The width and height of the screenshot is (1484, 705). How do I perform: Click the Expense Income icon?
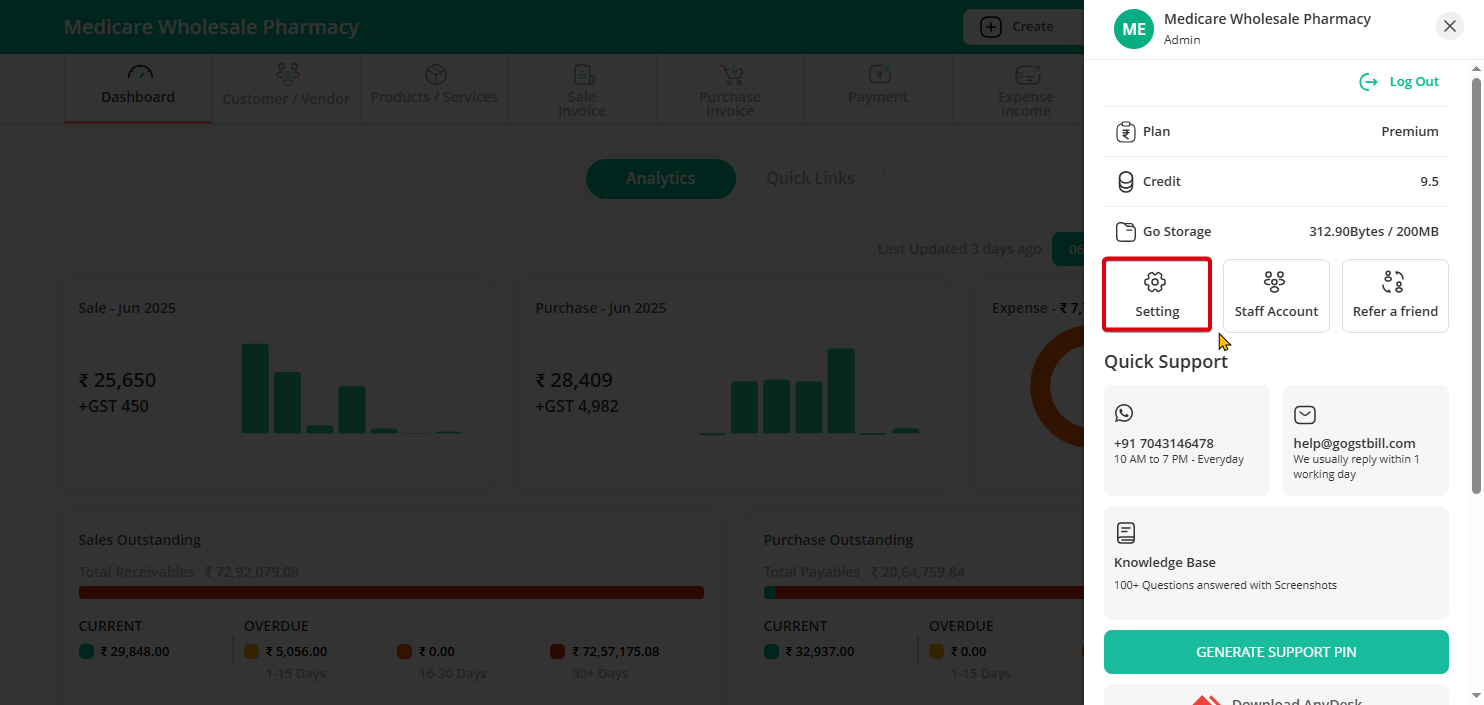(1028, 75)
